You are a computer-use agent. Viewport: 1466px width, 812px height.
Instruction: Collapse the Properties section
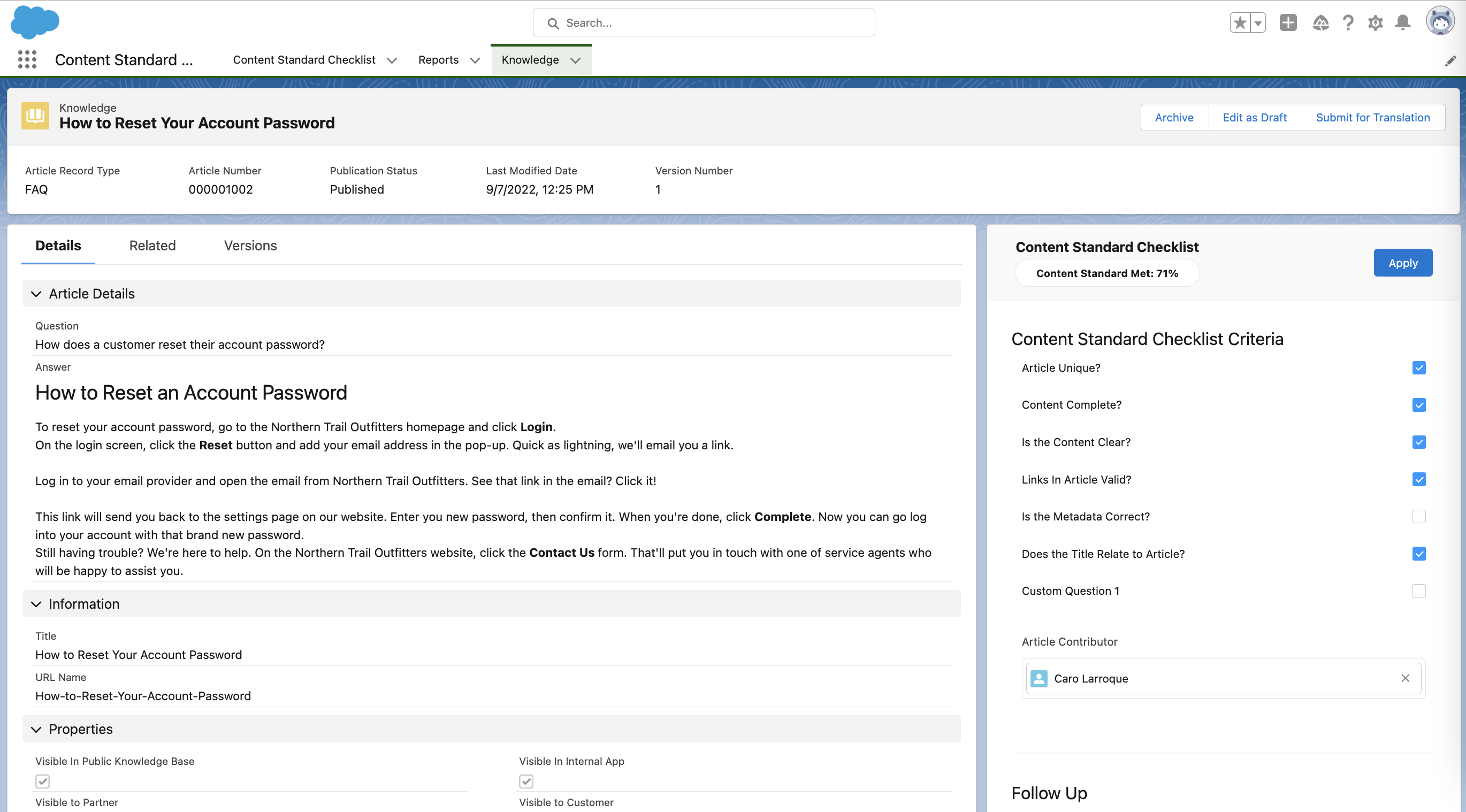click(36, 730)
